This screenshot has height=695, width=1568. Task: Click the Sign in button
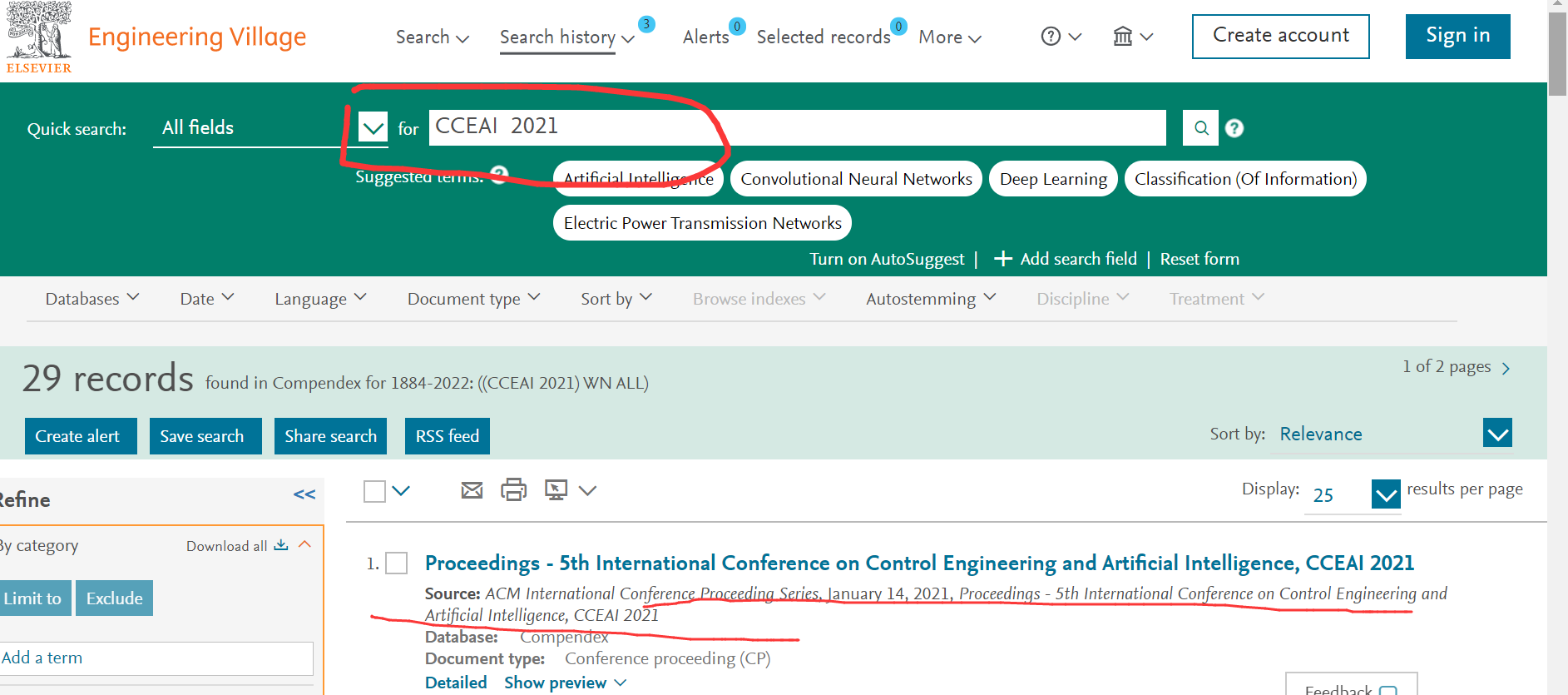coord(1457,37)
